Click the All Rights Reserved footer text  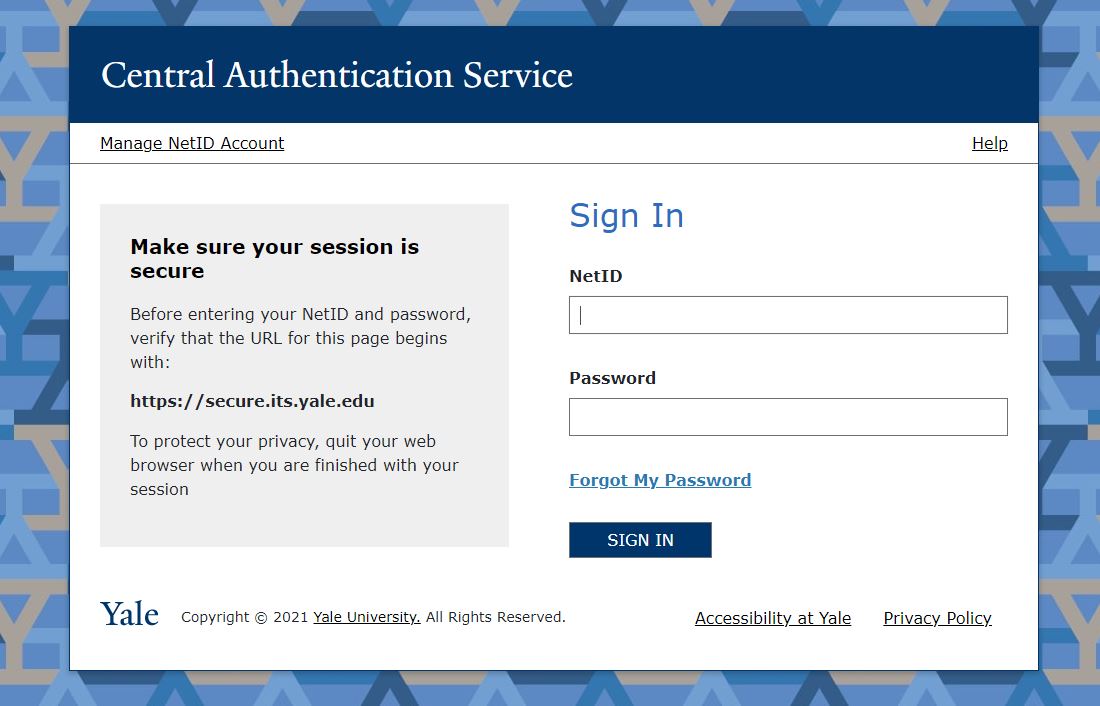pos(496,617)
